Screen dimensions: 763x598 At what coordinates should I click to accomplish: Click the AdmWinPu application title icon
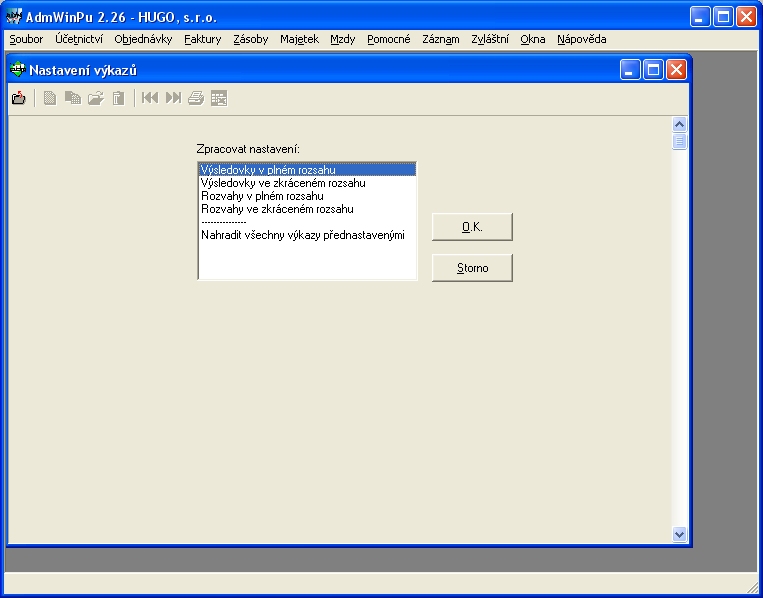click(x=14, y=17)
